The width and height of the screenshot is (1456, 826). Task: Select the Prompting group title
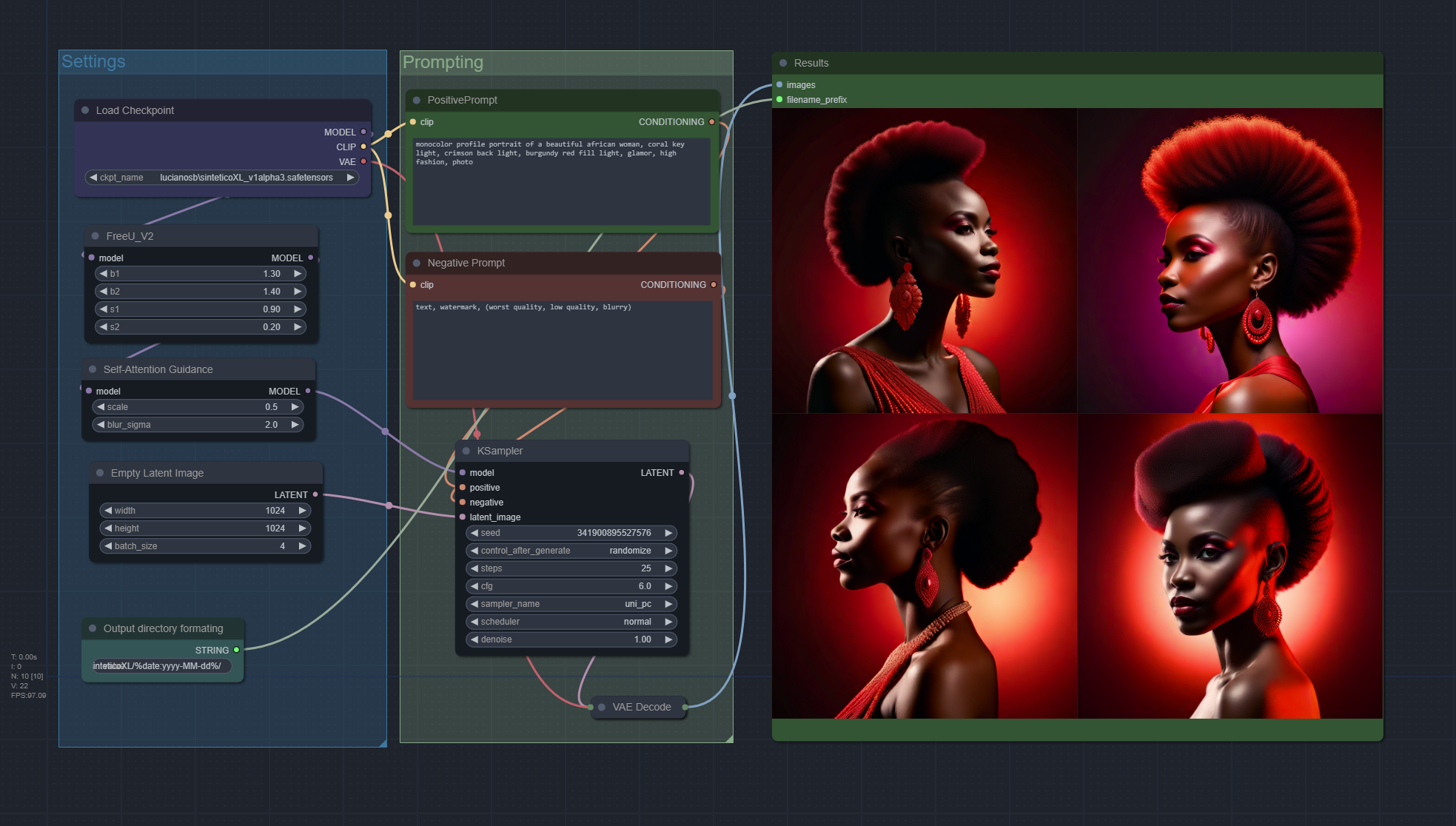pyautogui.click(x=443, y=62)
